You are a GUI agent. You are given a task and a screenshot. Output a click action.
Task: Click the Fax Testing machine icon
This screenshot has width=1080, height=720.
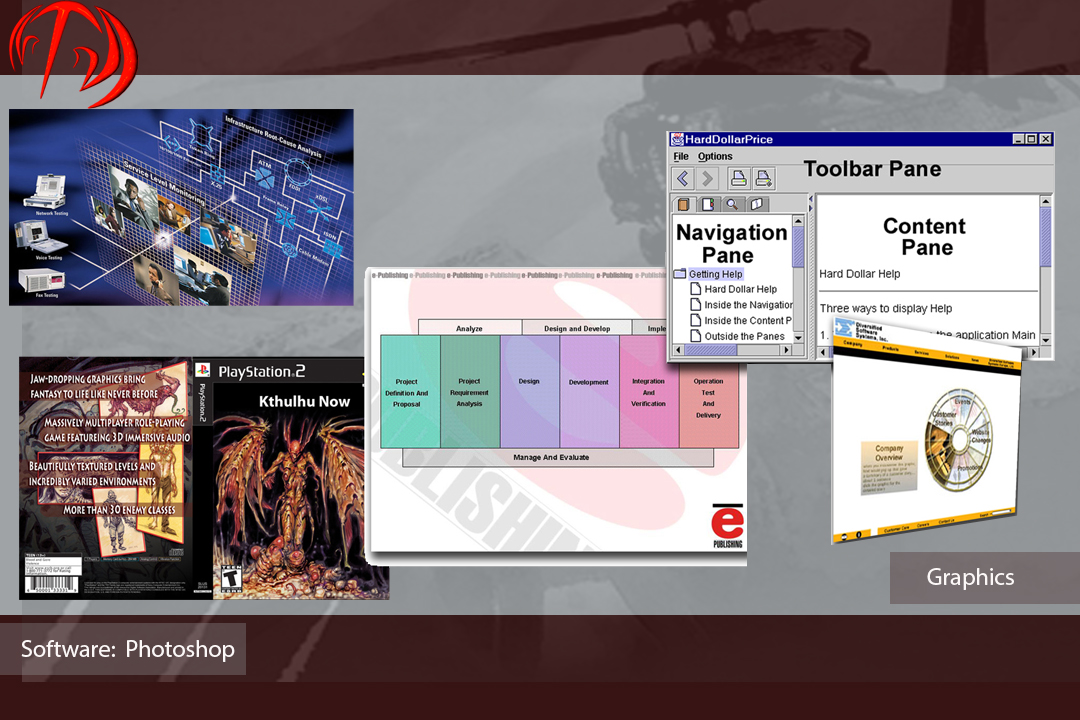[x=41, y=280]
